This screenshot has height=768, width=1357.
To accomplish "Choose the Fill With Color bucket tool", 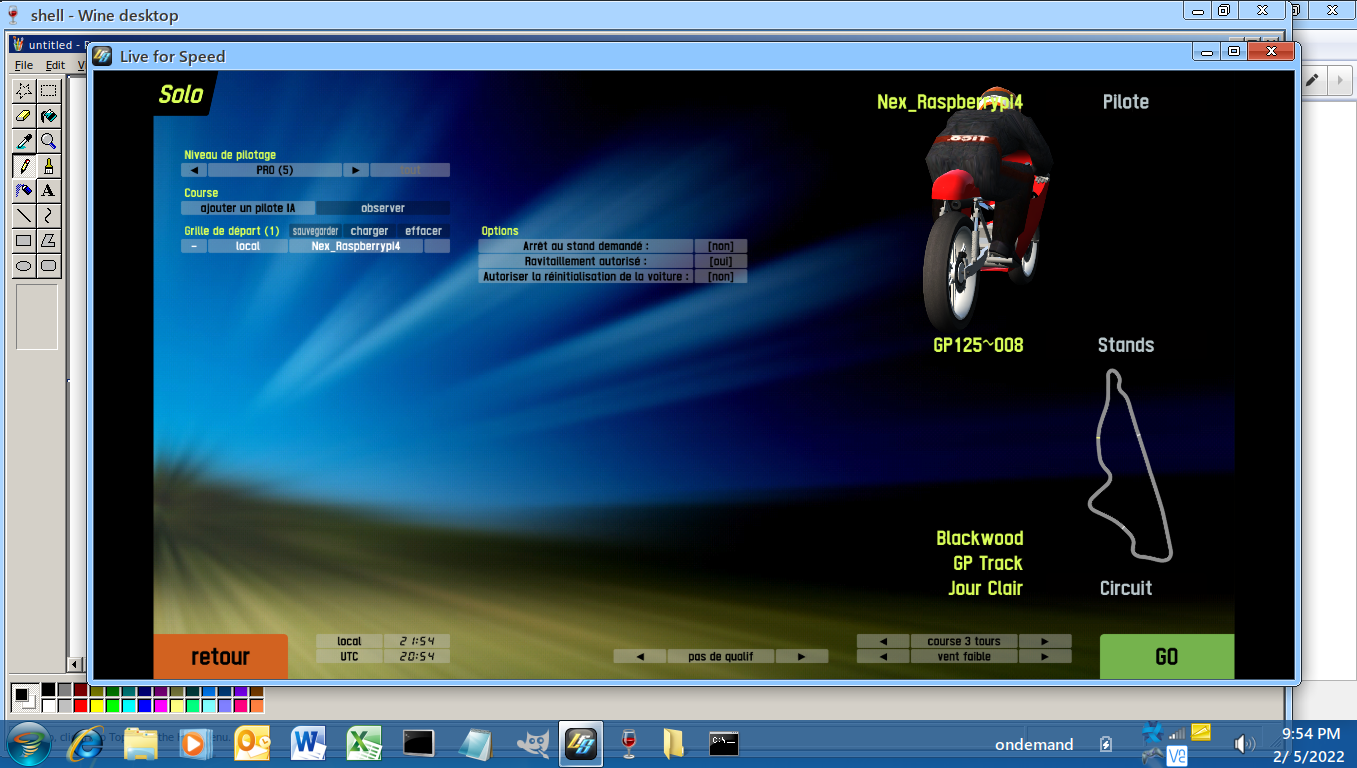I will (48, 115).
